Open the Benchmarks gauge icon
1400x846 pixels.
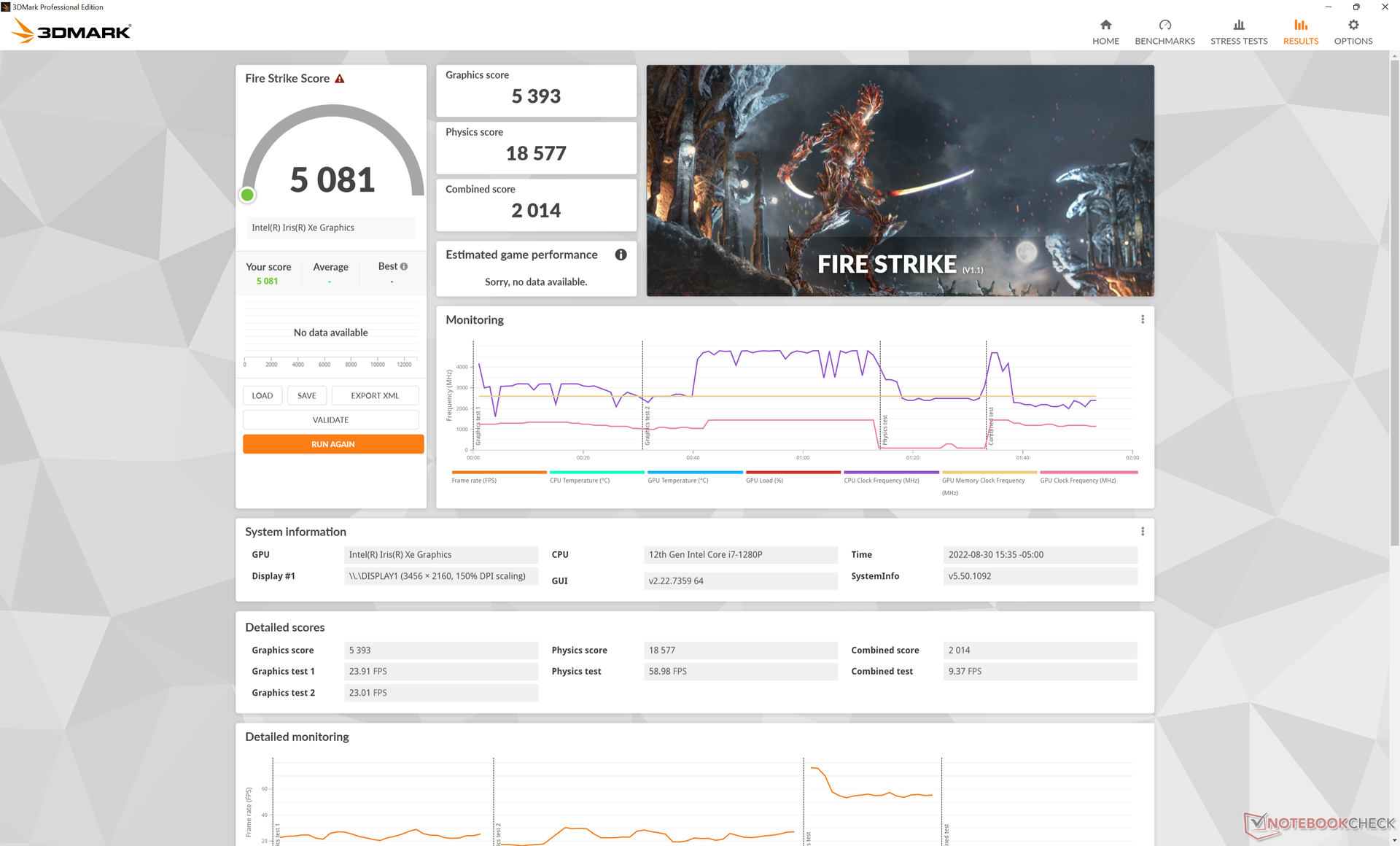[x=1164, y=26]
